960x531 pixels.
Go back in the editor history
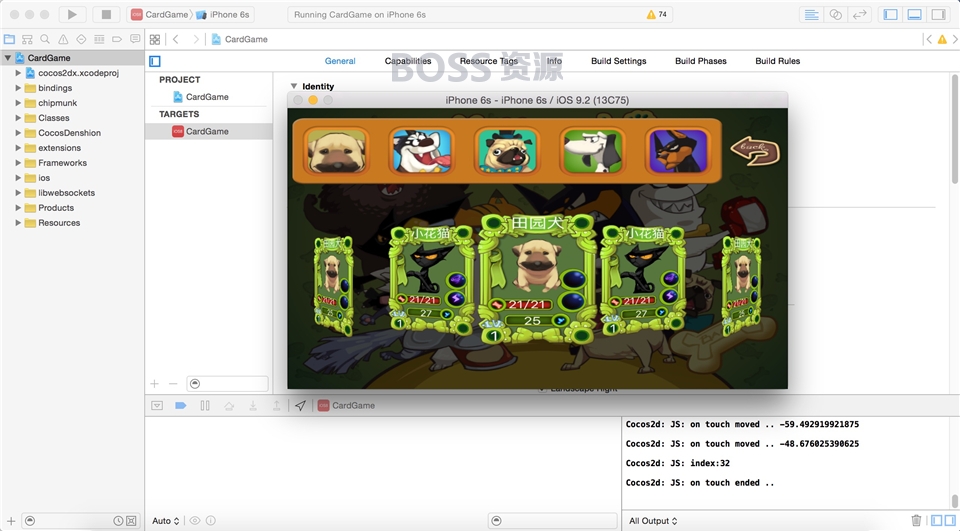(176, 39)
